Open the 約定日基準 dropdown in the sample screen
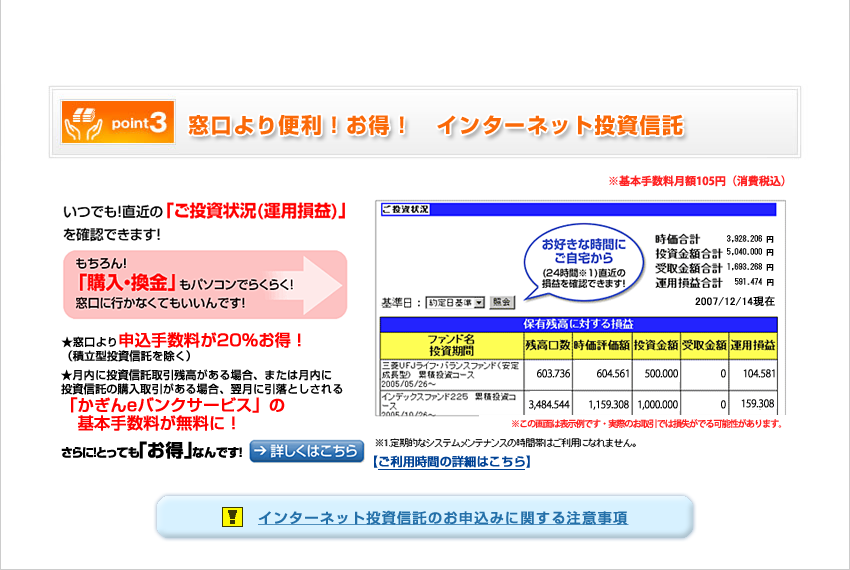 pos(455,303)
